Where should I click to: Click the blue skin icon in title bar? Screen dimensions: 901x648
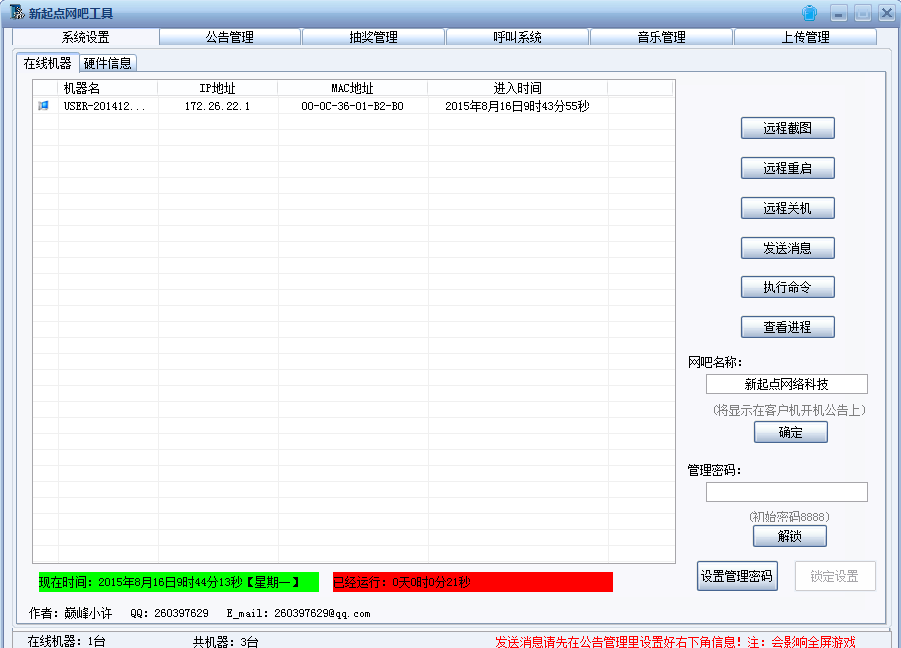coord(809,13)
